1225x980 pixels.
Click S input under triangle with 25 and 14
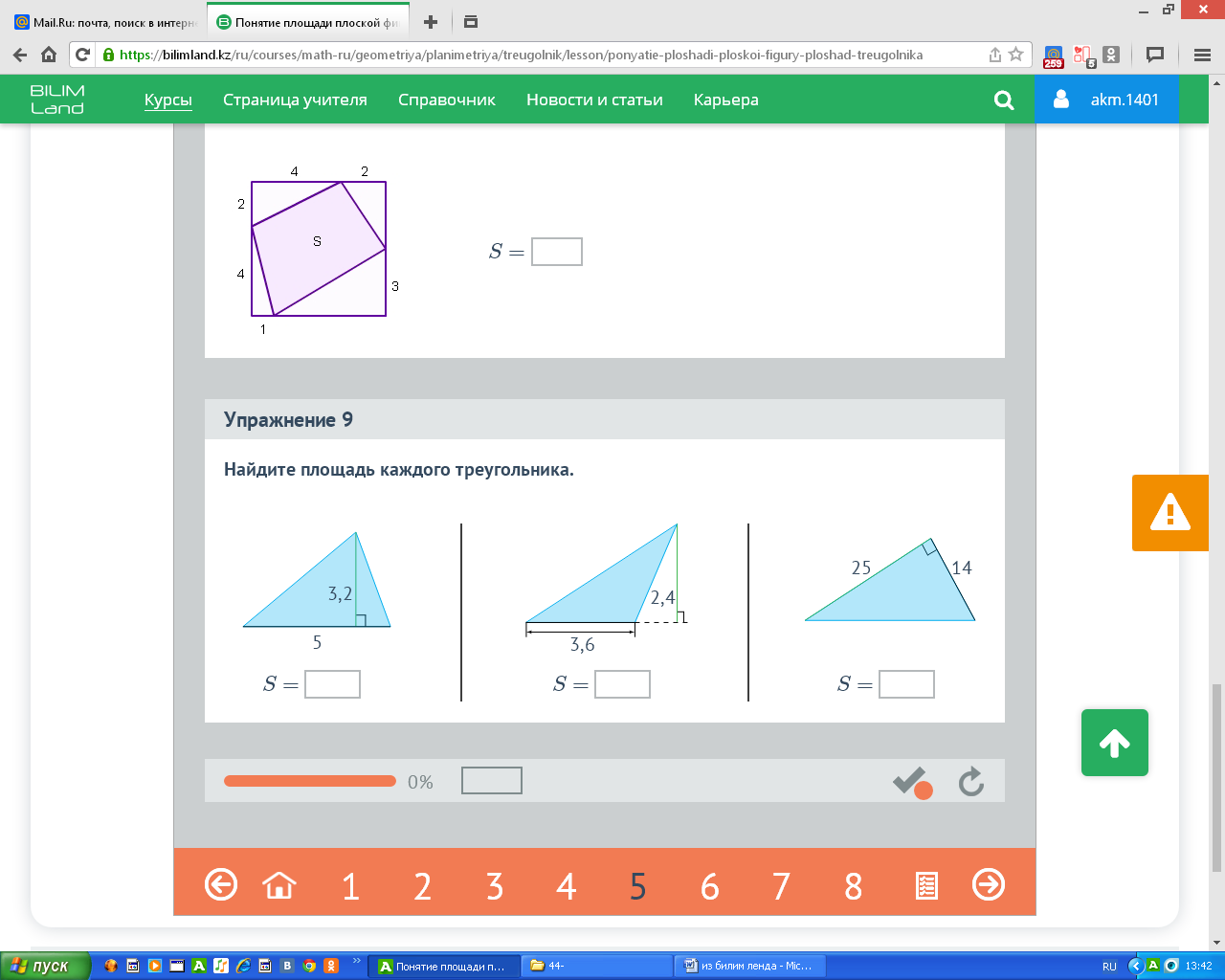(x=906, y=684)
